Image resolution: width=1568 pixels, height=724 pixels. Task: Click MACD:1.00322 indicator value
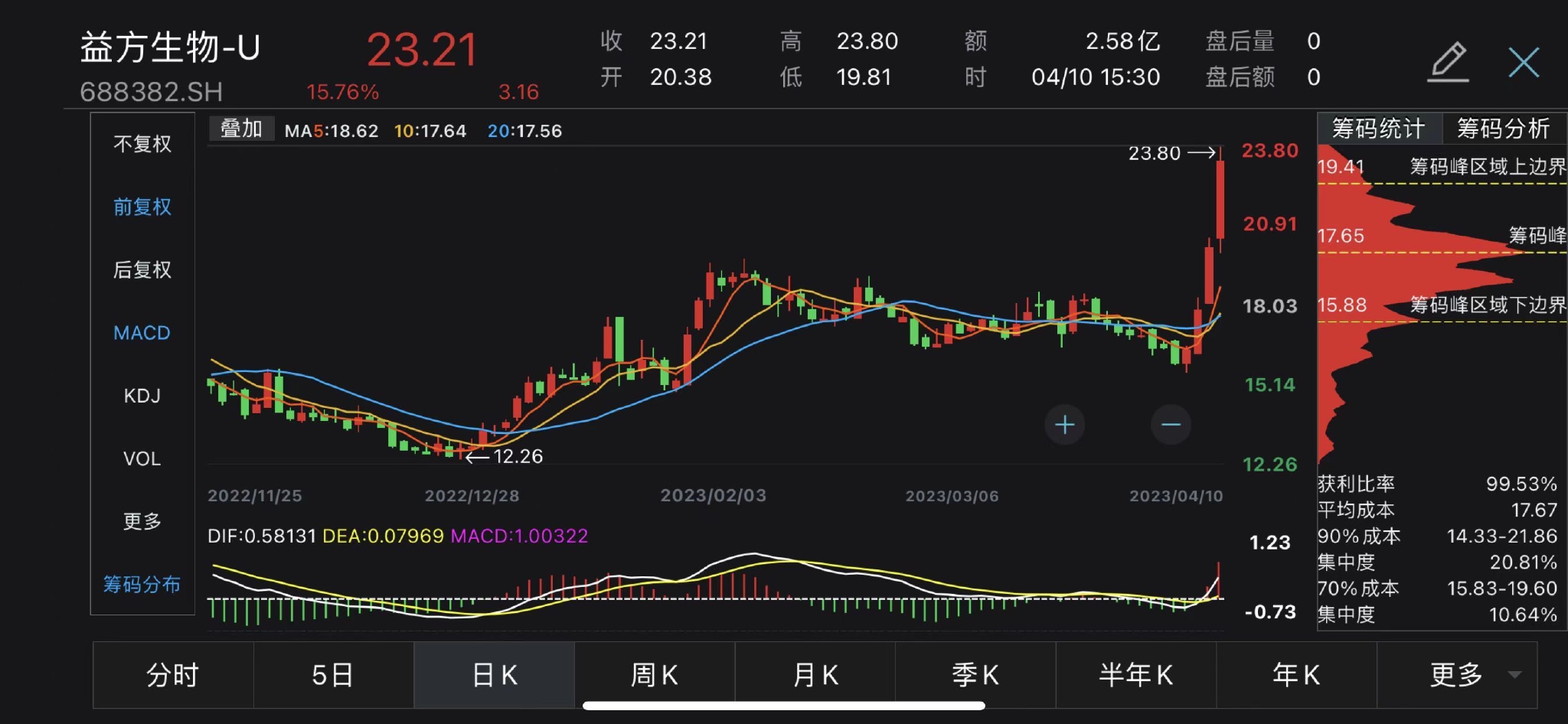click(x=520, y=536)
